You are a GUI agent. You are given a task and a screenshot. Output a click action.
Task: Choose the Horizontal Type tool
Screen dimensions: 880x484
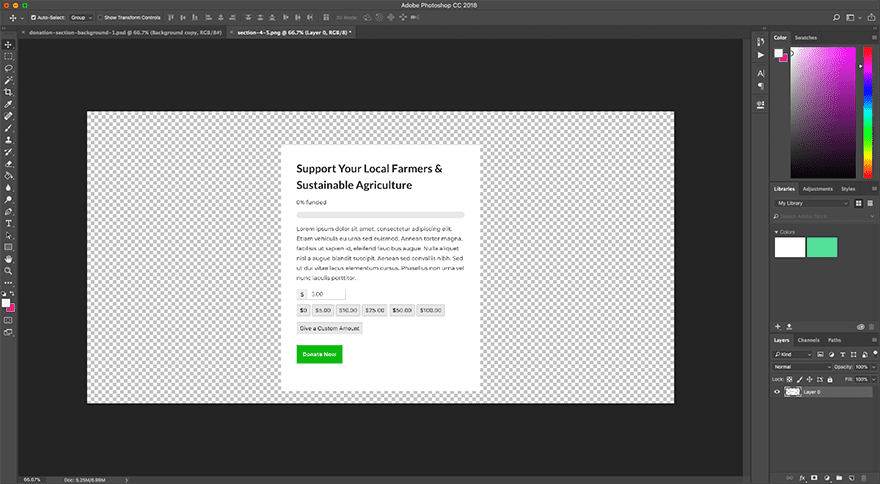pos(8,223)
